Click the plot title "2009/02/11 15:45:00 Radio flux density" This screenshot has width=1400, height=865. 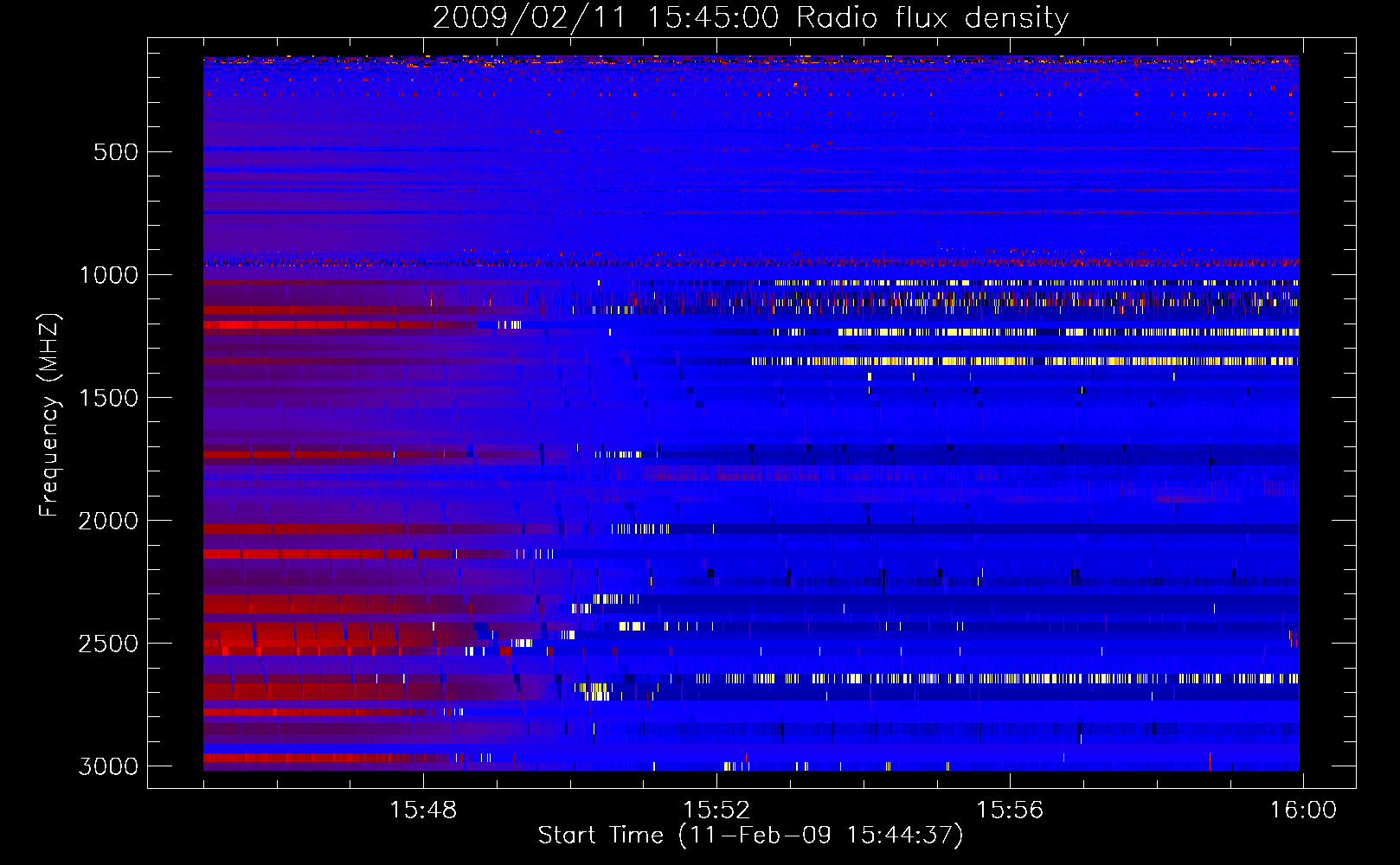coord(750,18)
